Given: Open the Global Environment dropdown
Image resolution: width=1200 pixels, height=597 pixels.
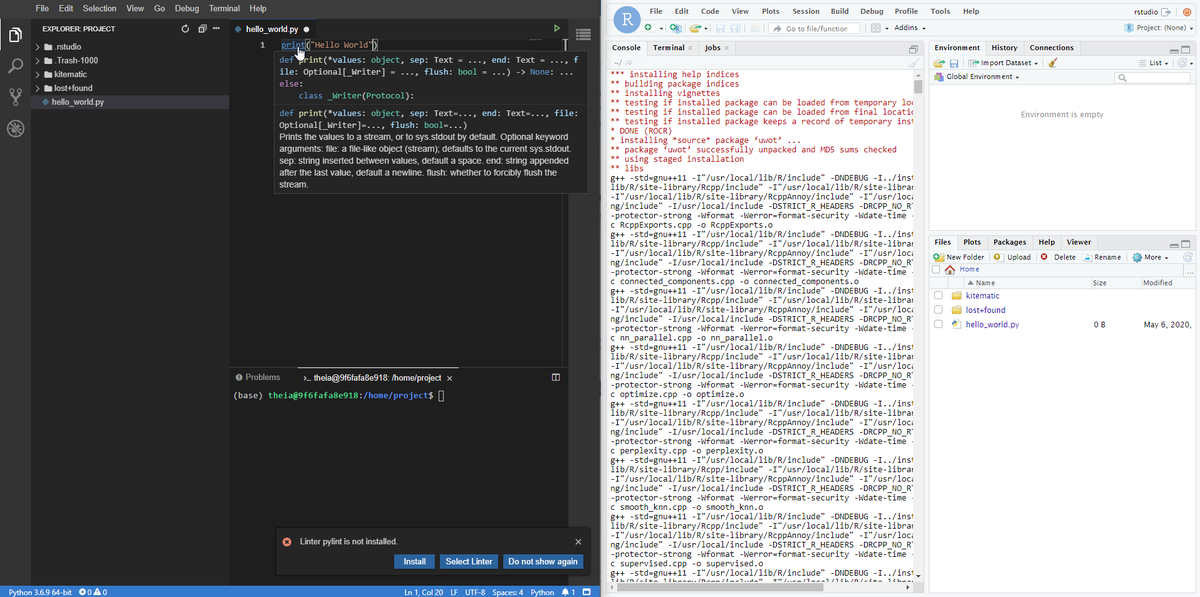Looking at the screenshot, I should click(x=975, y=77).
